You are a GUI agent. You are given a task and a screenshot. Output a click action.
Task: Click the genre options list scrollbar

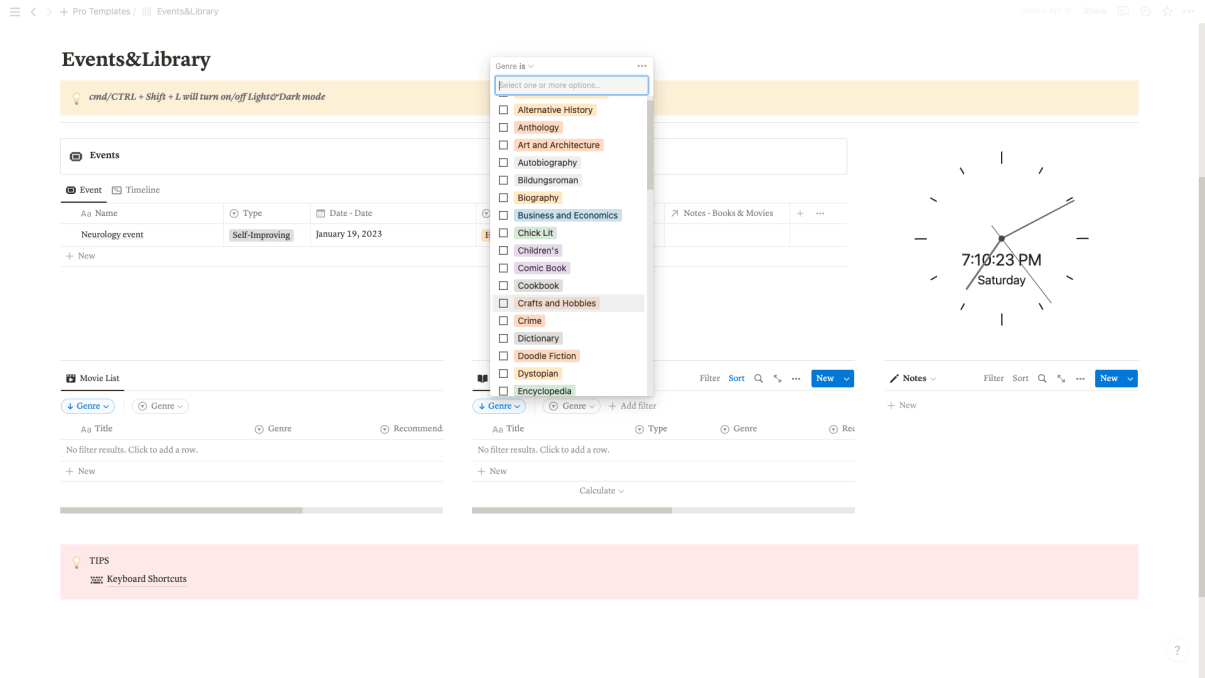click(x=650, y=145)
